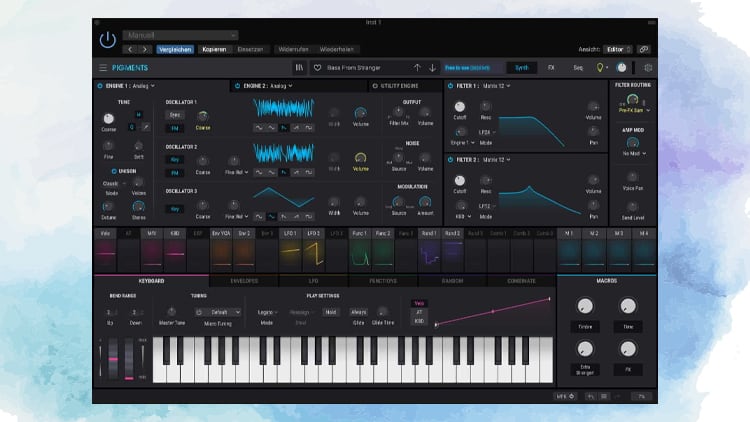Open settings with the gear icon
Viewport: 750px width, 422px height.
point(647,68)
